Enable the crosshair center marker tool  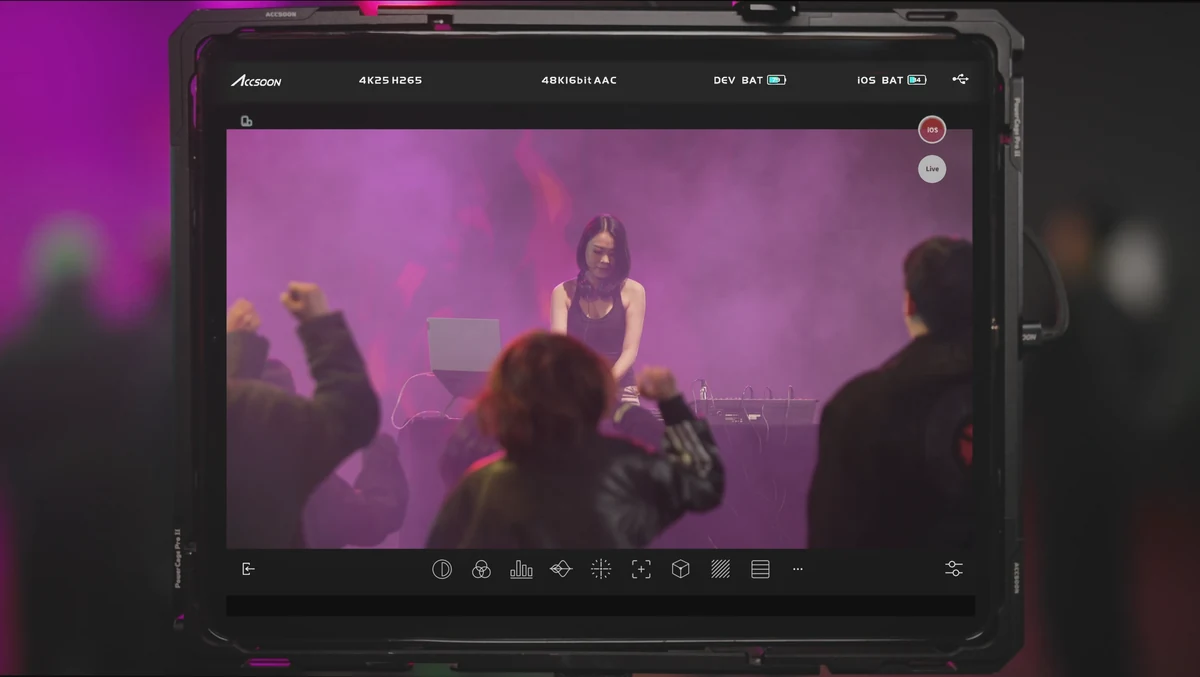(601, 569)
